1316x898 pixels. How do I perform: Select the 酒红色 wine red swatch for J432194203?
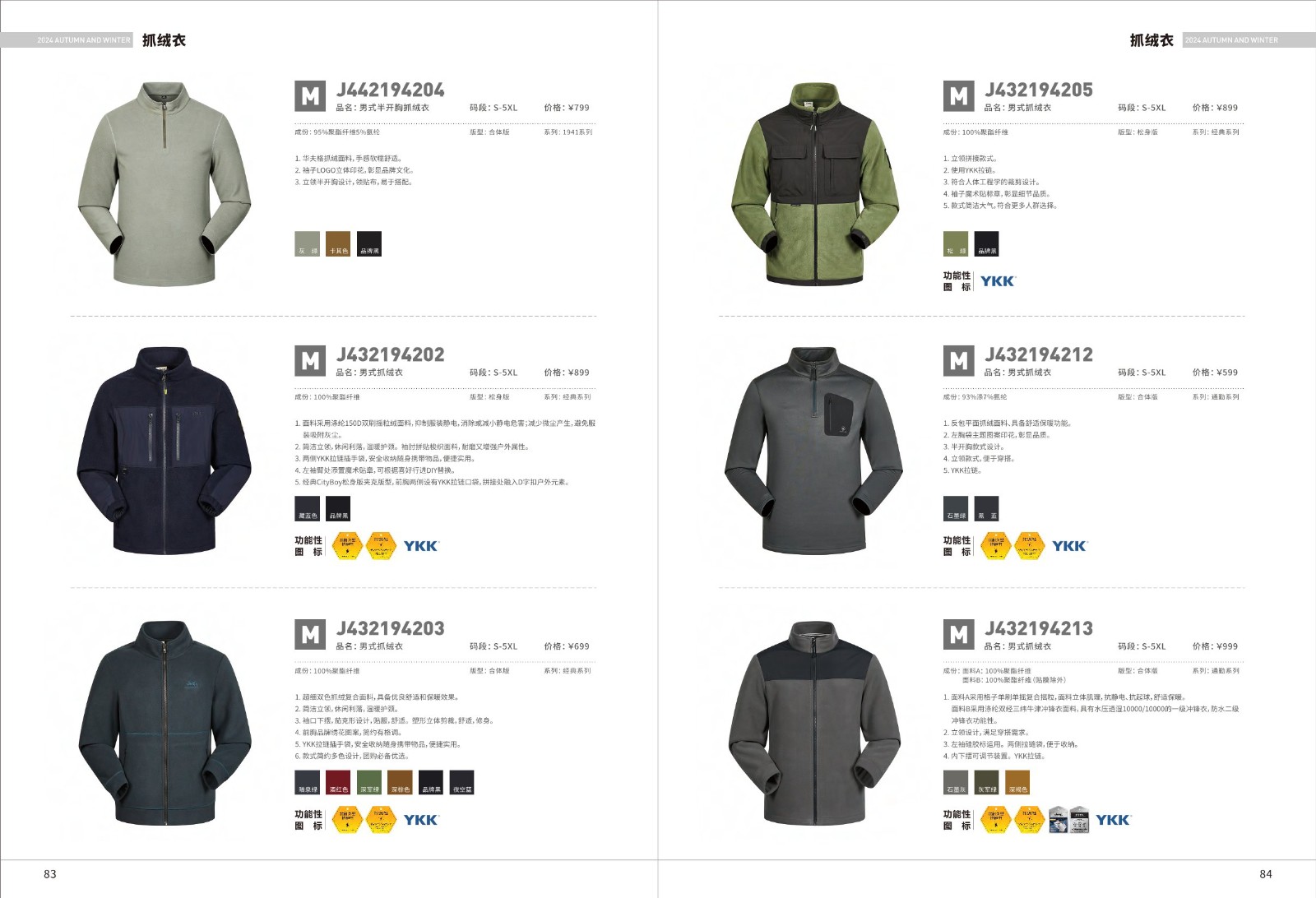pyautogui.click(x=338, y=782)
